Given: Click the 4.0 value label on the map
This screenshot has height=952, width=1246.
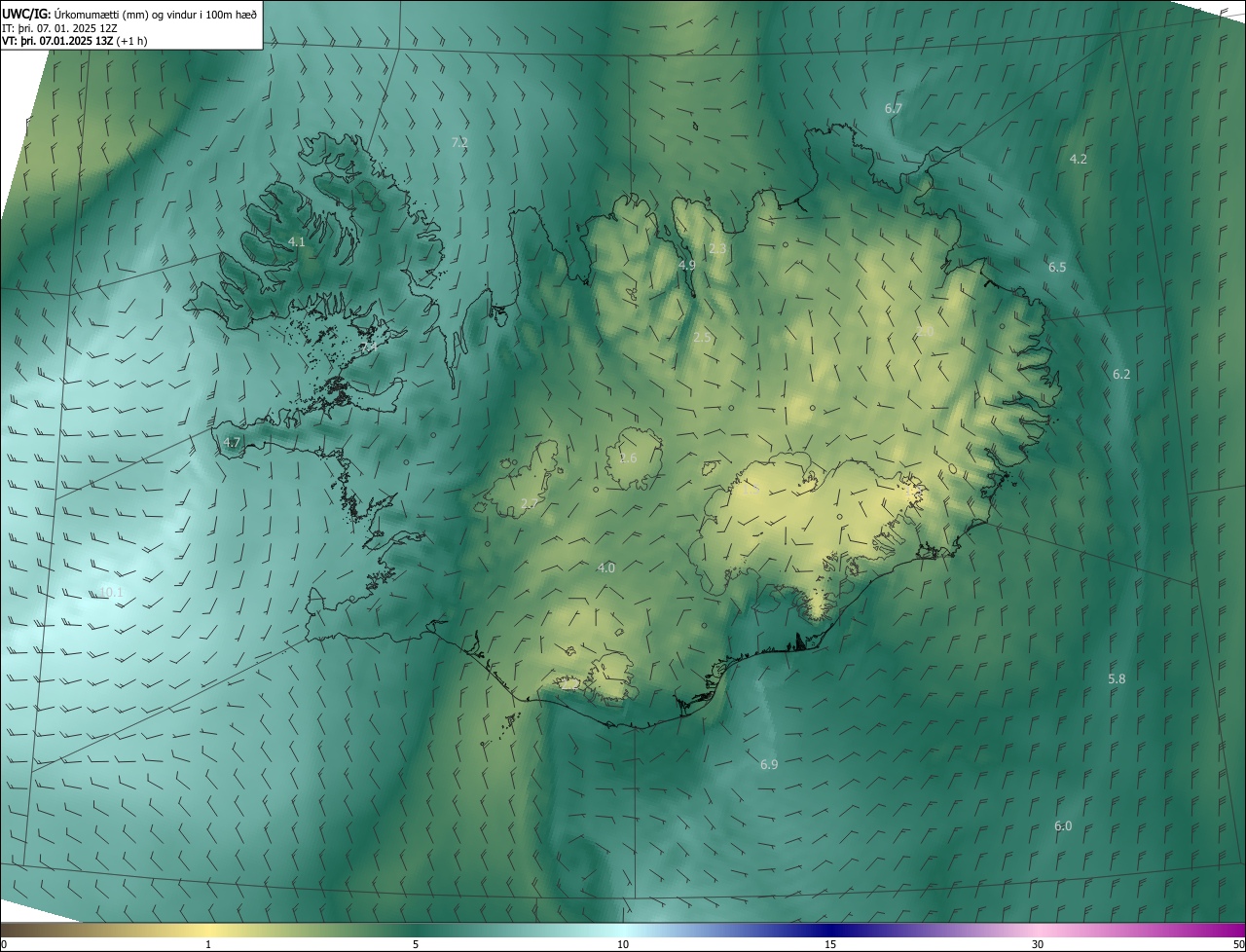Looking at the screenshot, I should click(x=606, y=568).
